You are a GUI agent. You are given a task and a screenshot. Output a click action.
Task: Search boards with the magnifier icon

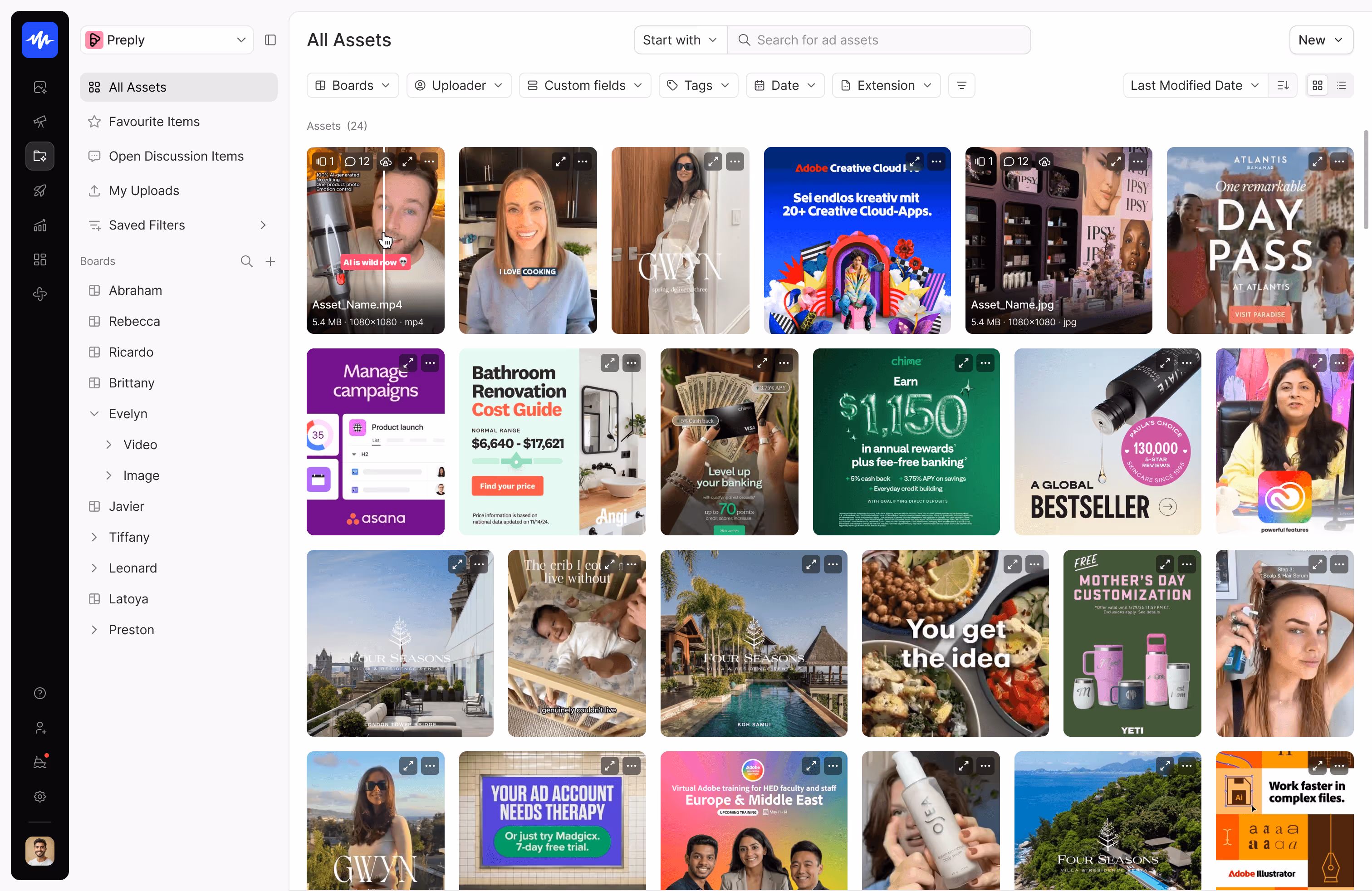(x=247, y=261)
